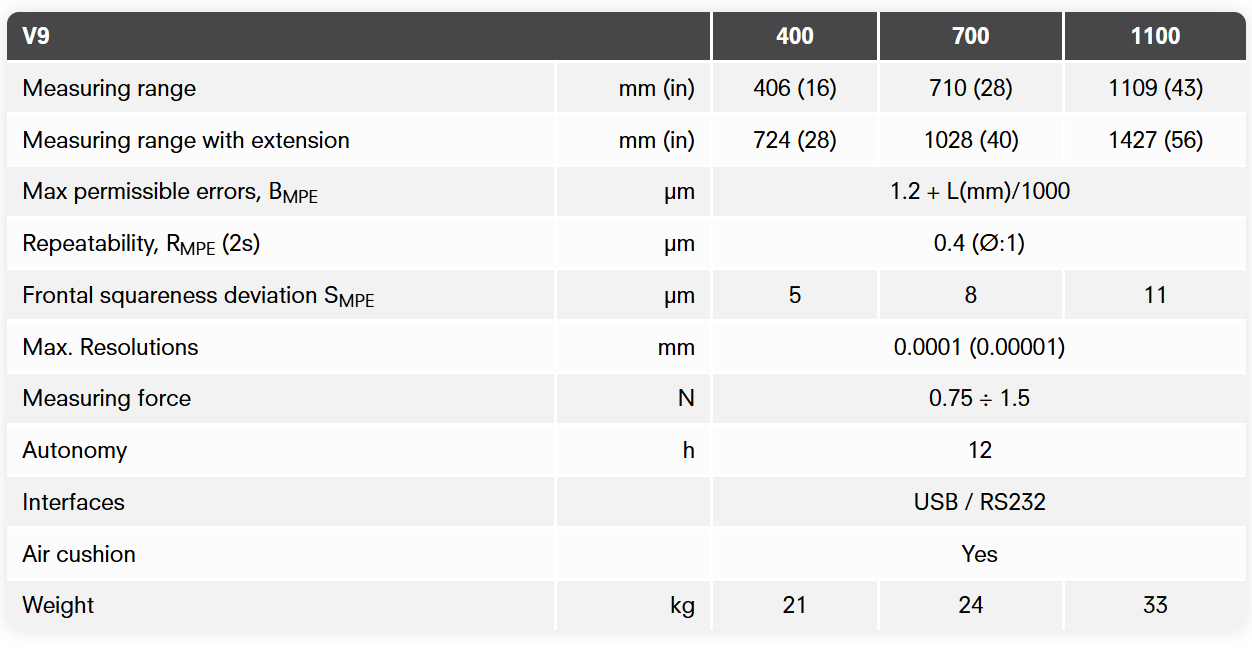Screen dimensions: 1252x651
Task: Select the 1100 column header
Action: pyautogui.click(x=1155, y=37)
